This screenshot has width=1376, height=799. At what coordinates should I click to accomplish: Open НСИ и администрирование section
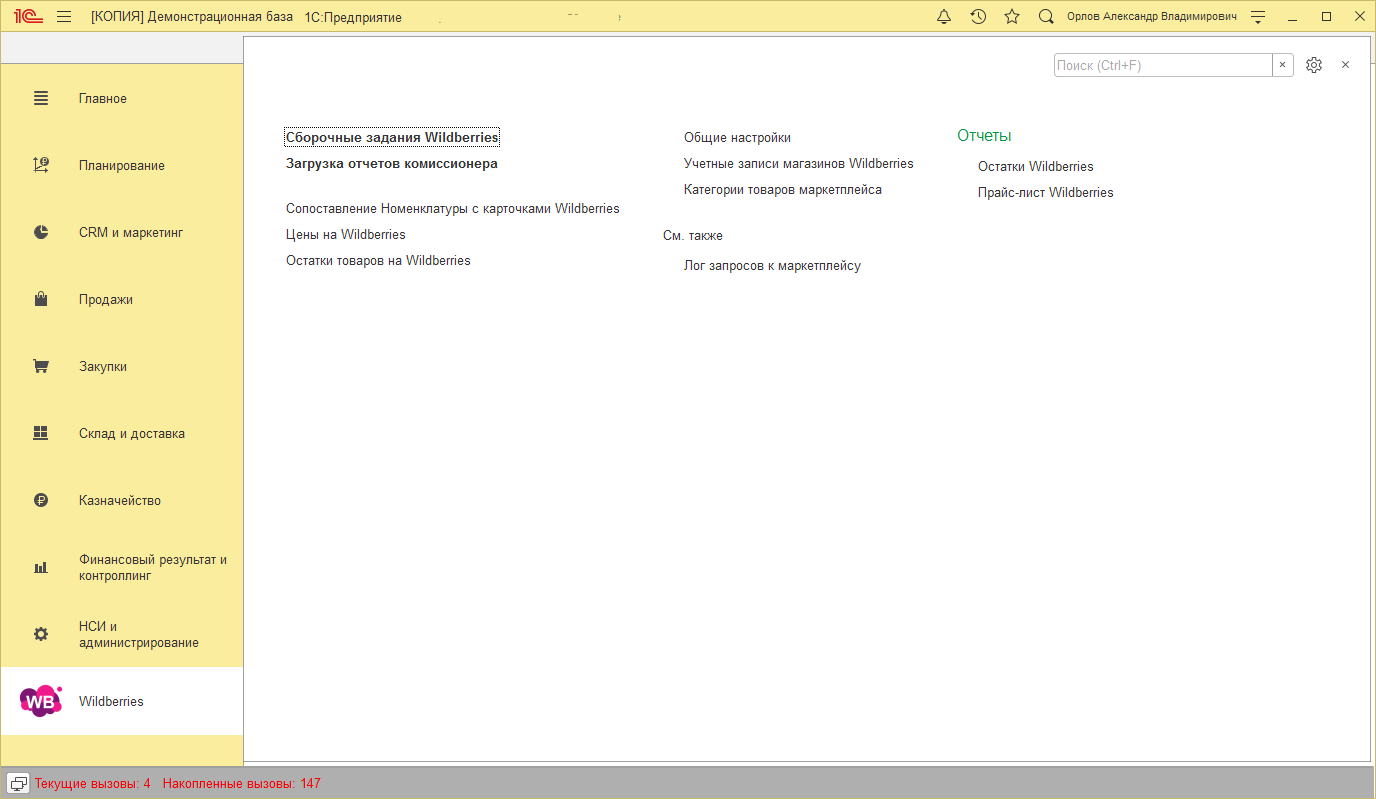[138, 635]
